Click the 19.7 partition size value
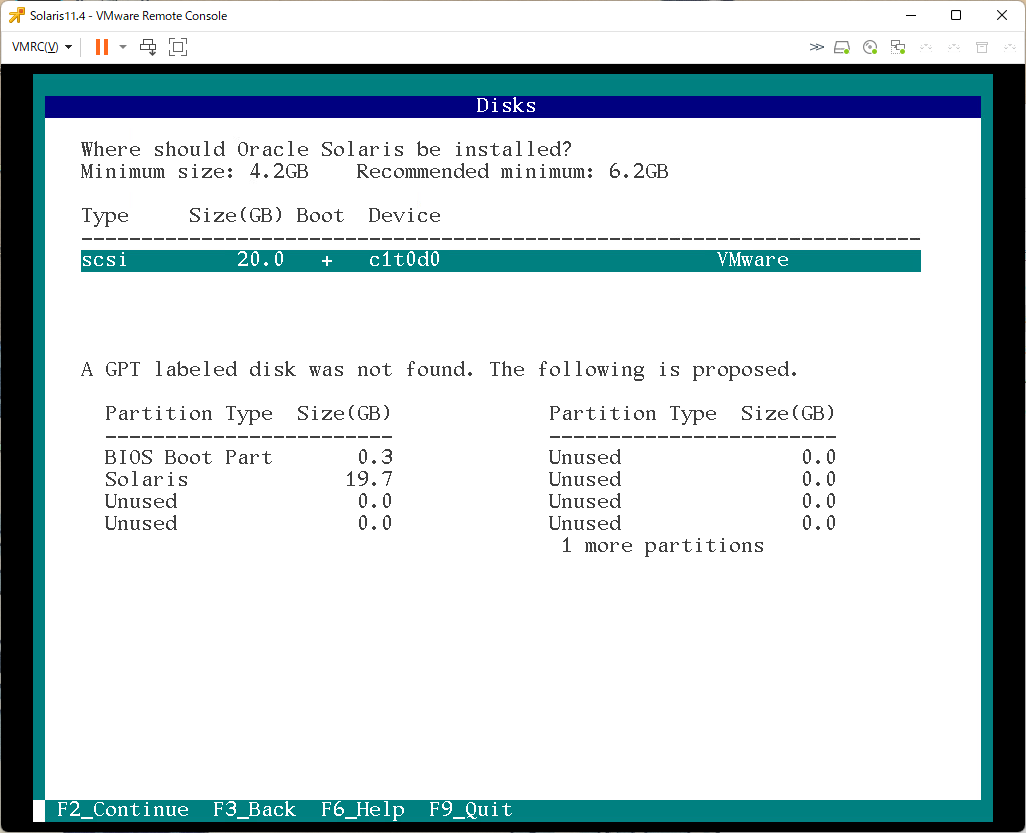The width and height of the screenshot is (1026, 833). click(369, 480)
